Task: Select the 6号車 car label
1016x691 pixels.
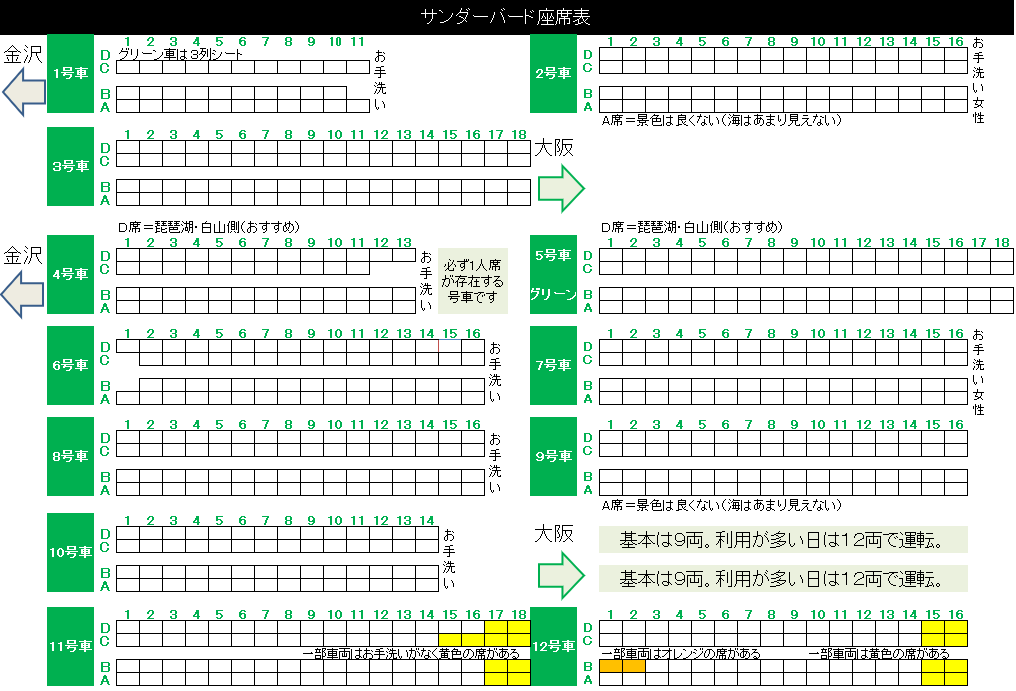Action: tap(71, 366)
